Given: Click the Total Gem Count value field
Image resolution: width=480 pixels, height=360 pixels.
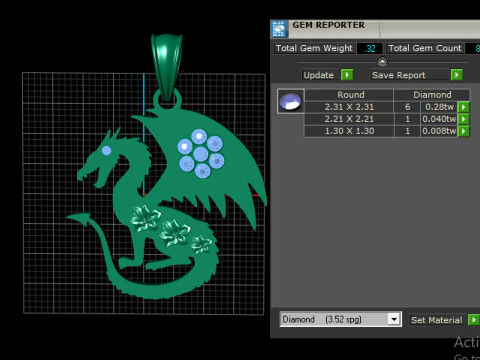Looking at the screenshot, I should (473, 49).
